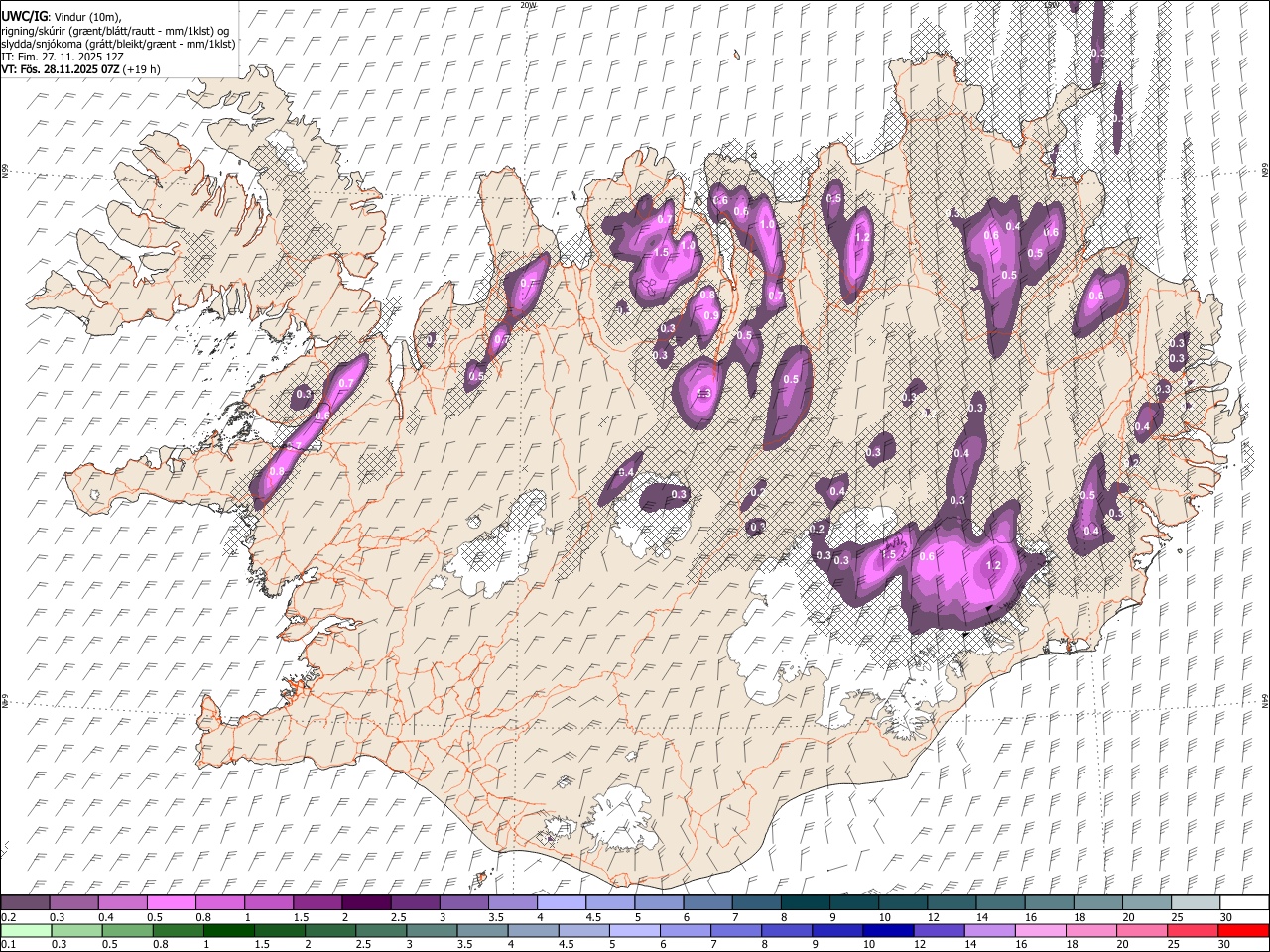Click the 'slydda/snjókoma (grátt/bleikt/grænt - mm/1klst)' line
1270x952 pixels.
pos(118,44)
